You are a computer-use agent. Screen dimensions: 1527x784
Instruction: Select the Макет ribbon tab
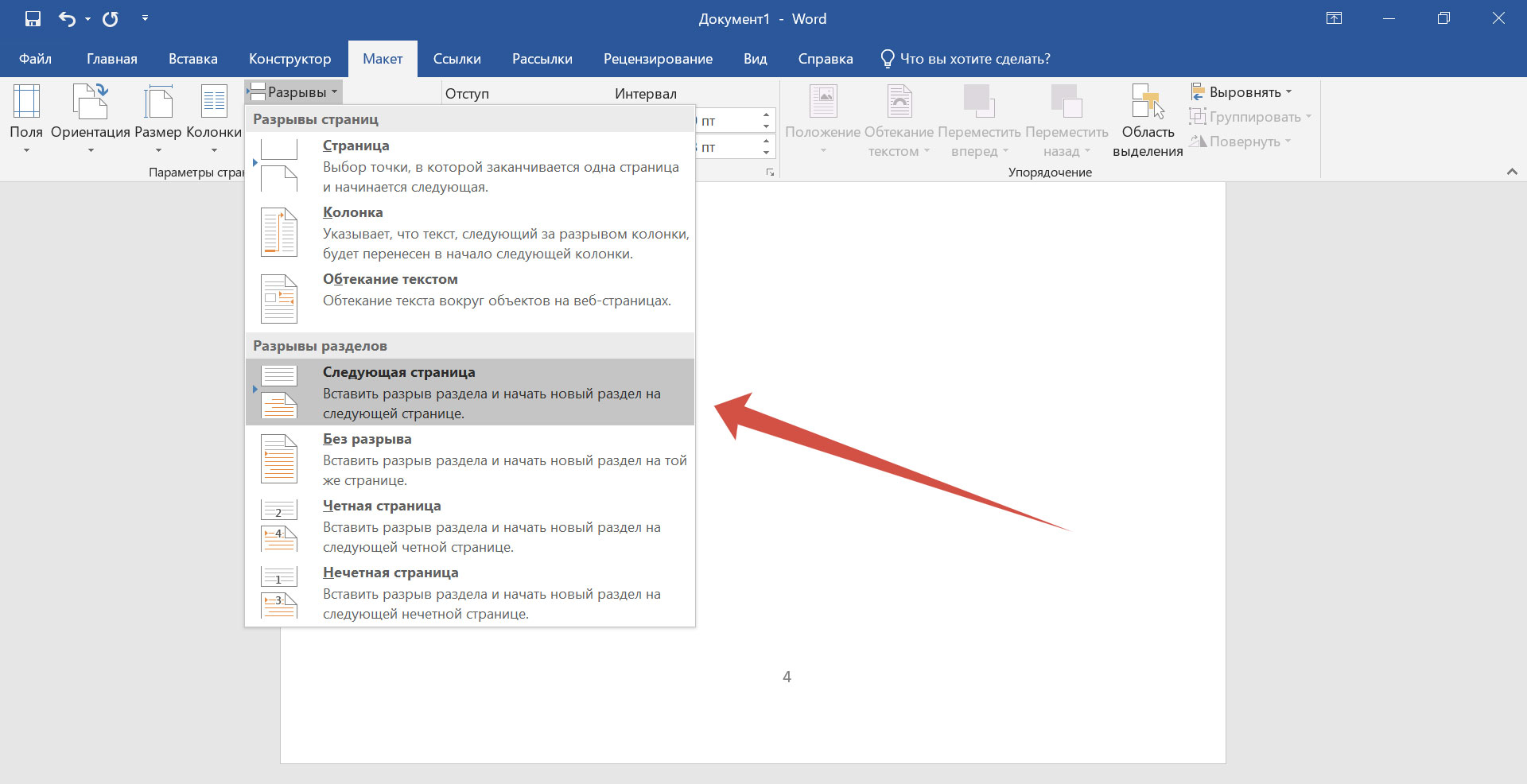coord(383,59)
